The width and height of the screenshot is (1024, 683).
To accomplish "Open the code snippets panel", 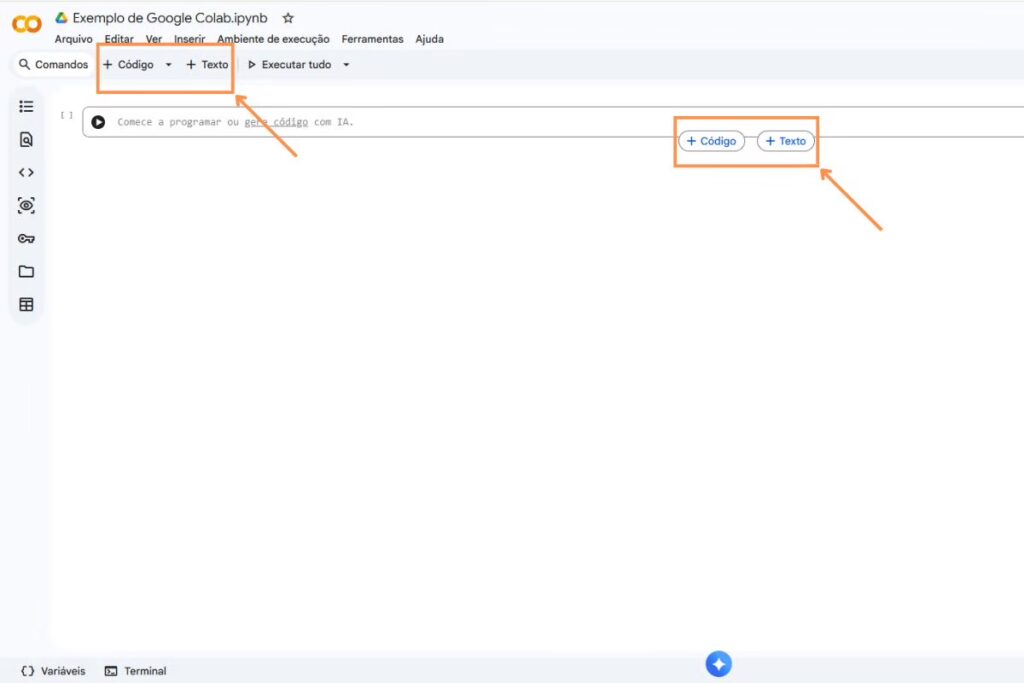I will (26, 172).
